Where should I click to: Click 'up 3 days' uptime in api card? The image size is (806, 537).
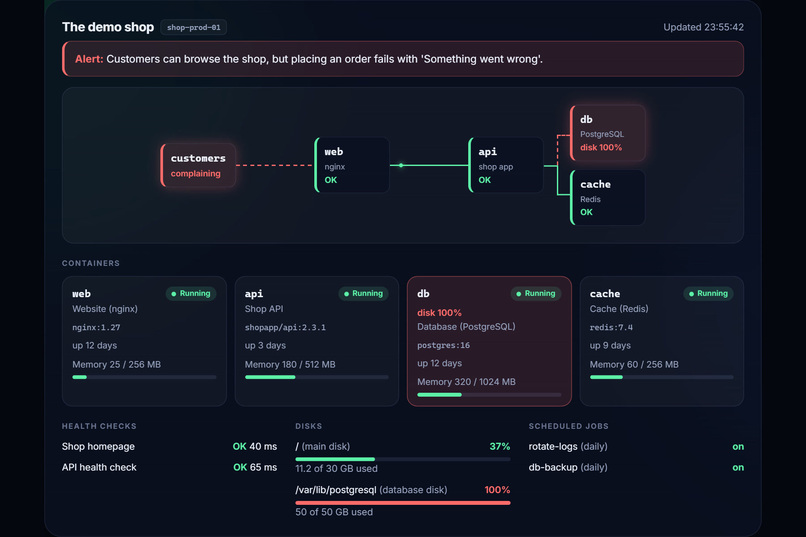pos(265,345)
